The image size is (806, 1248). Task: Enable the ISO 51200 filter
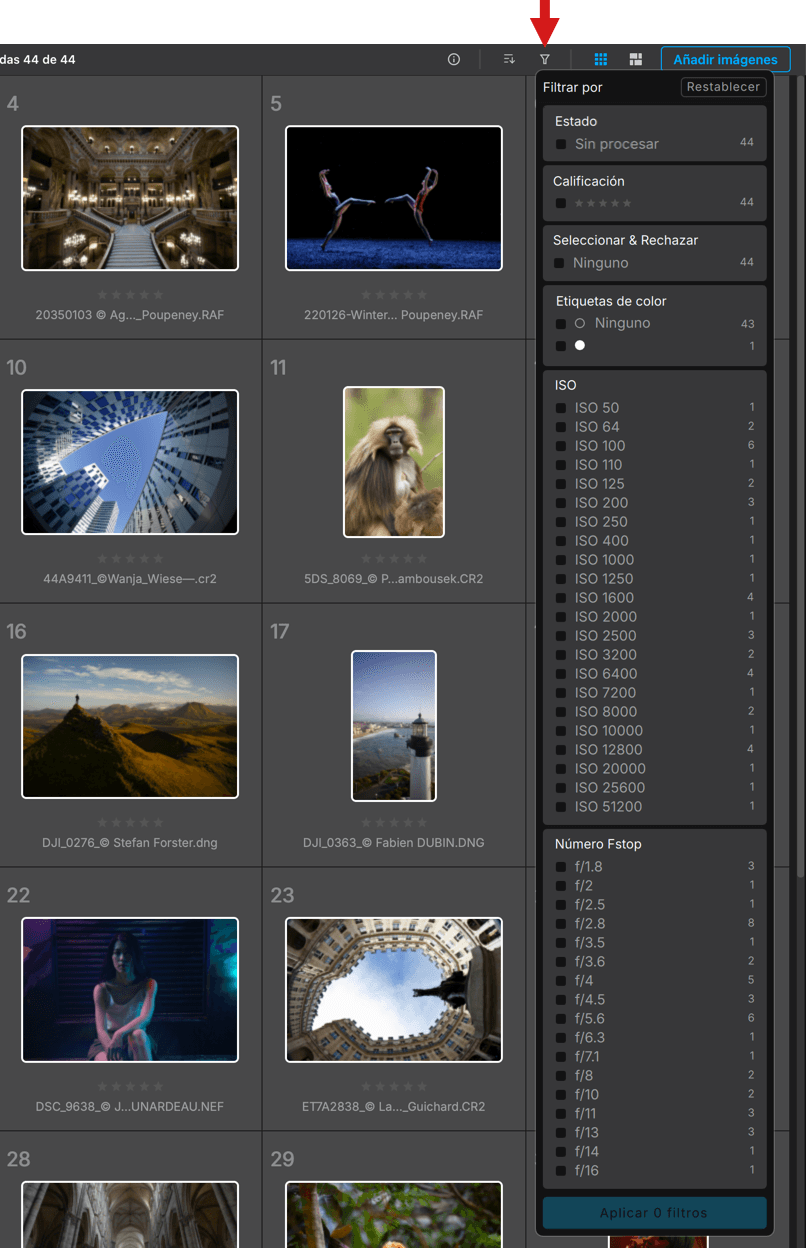tap(561, 807)
